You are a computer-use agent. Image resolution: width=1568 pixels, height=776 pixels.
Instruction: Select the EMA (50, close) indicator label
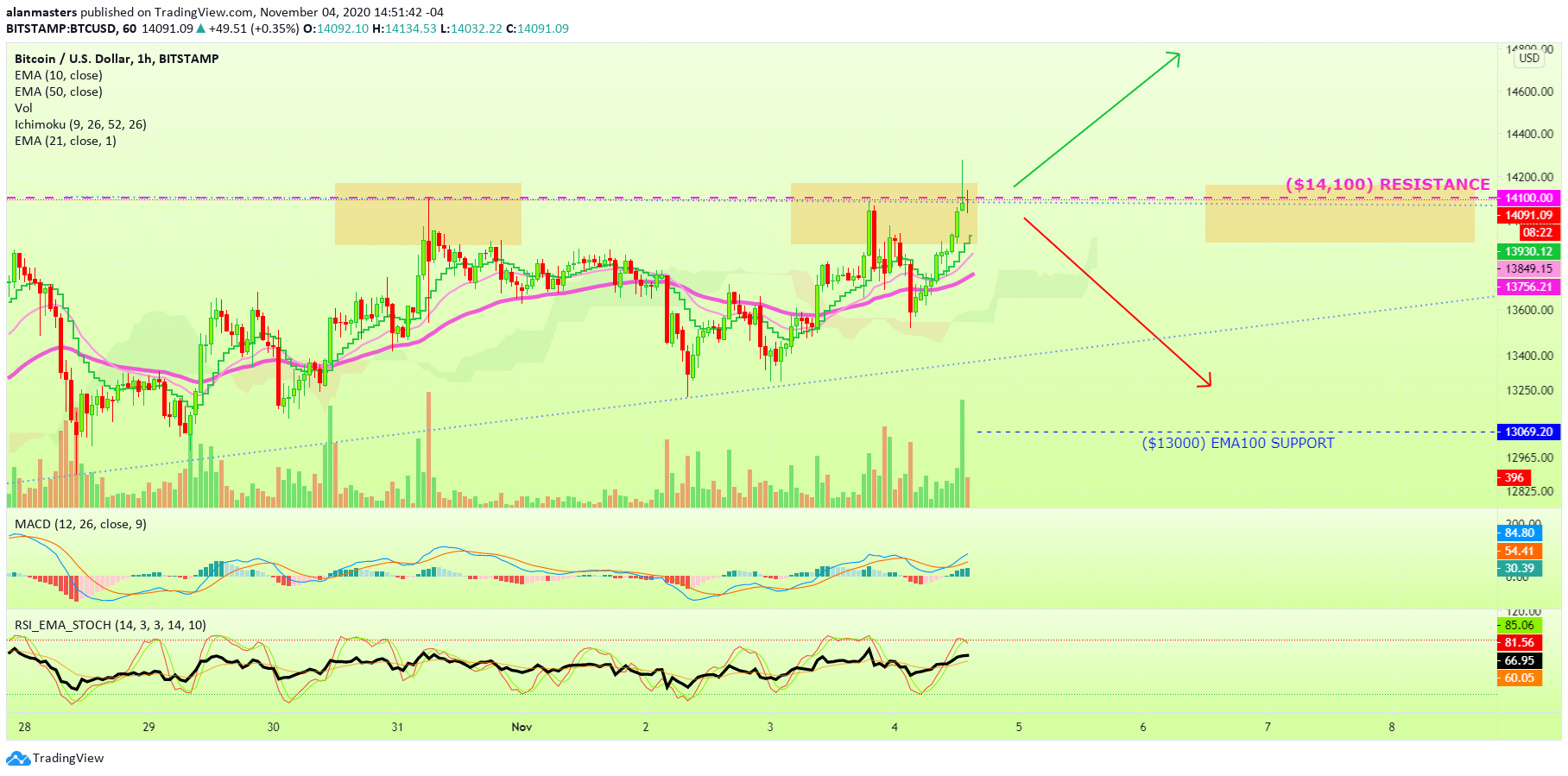59,91
